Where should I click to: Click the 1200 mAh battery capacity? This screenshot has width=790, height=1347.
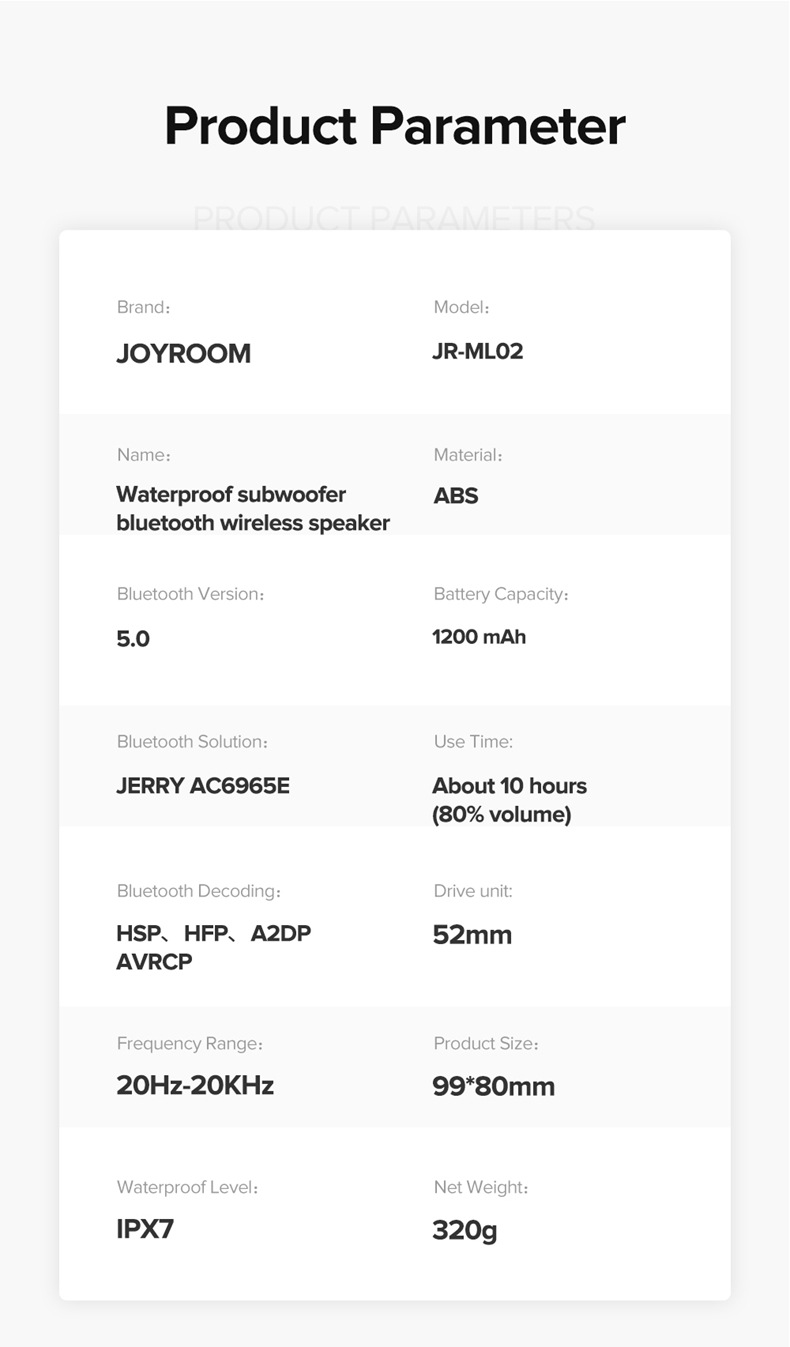click(478, 637)
